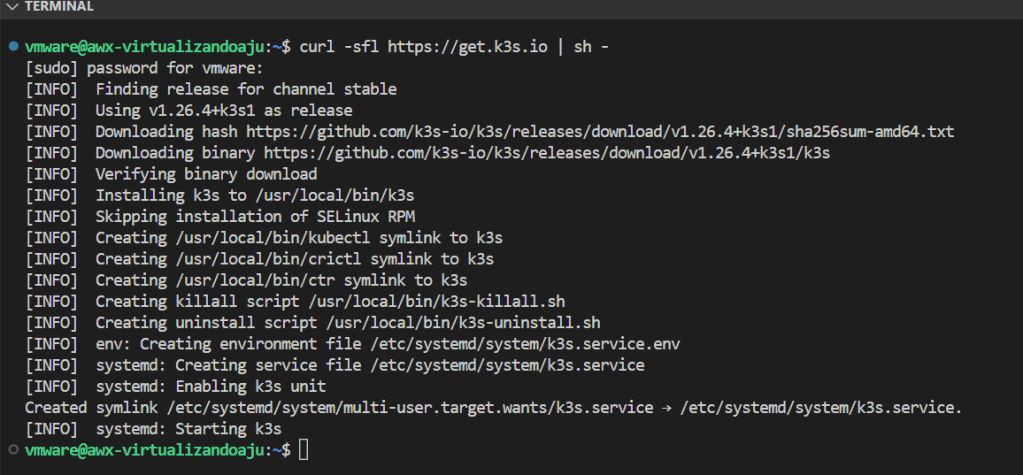Open the k3s binary GitHub download link
1023x475 pixels.
tap(538, 152)
